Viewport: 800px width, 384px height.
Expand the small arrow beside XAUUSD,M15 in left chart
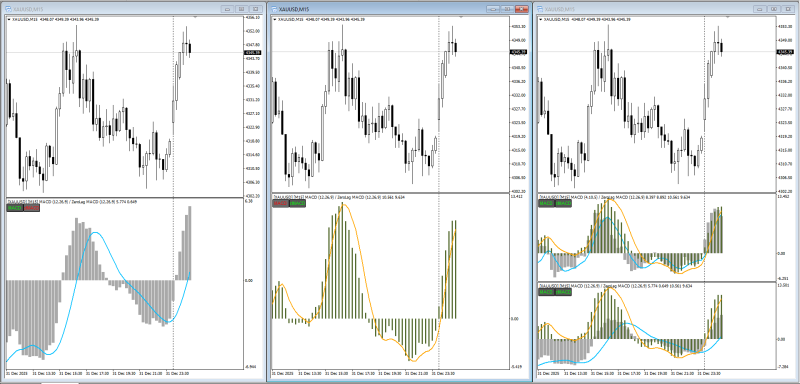pyautogui.click(x=9, y=19)
